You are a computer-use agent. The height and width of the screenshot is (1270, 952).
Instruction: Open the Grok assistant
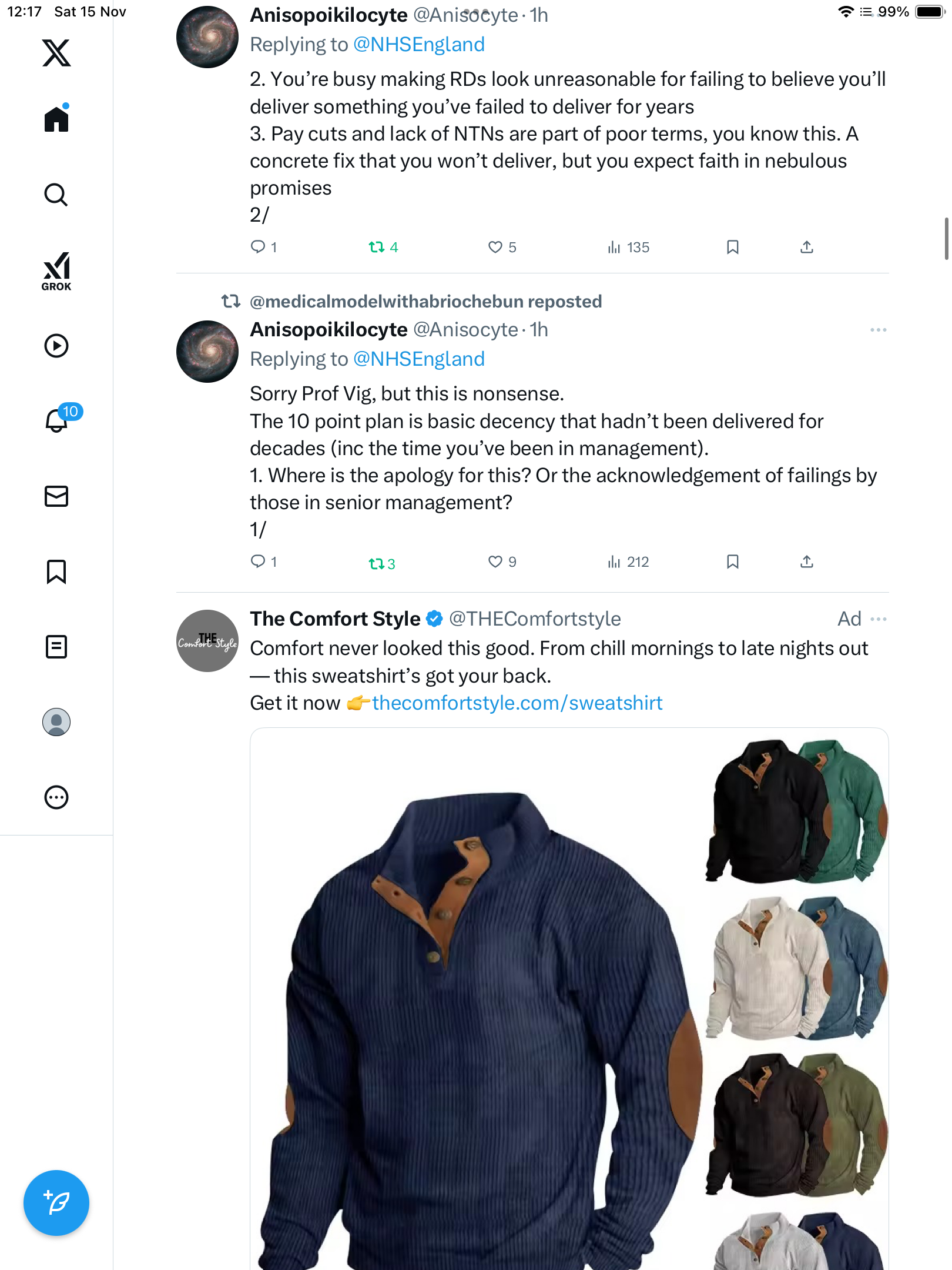(x=56, y=272)
